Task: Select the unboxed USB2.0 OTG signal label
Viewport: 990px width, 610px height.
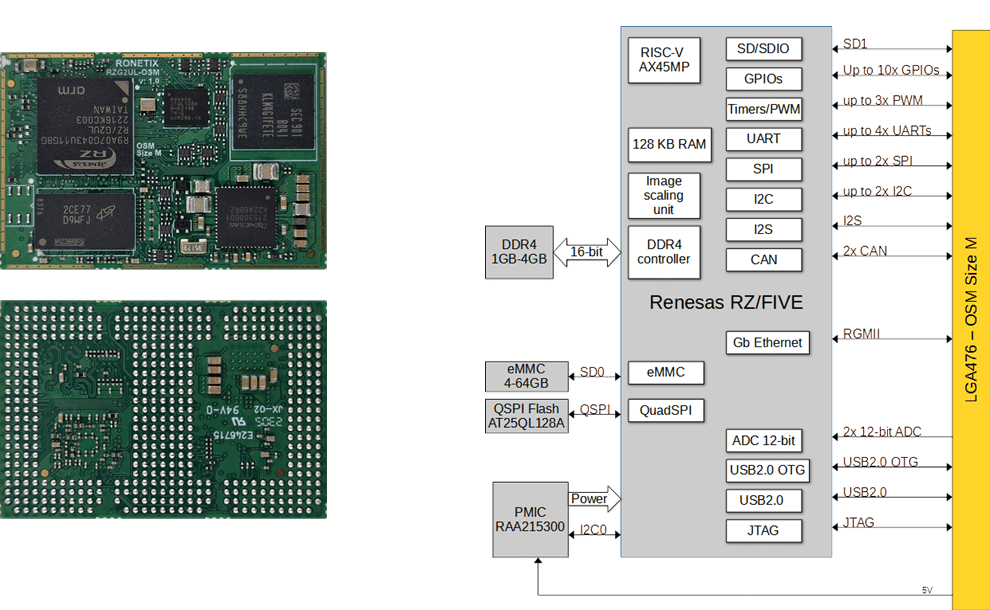Action: [x=880, y=462]
